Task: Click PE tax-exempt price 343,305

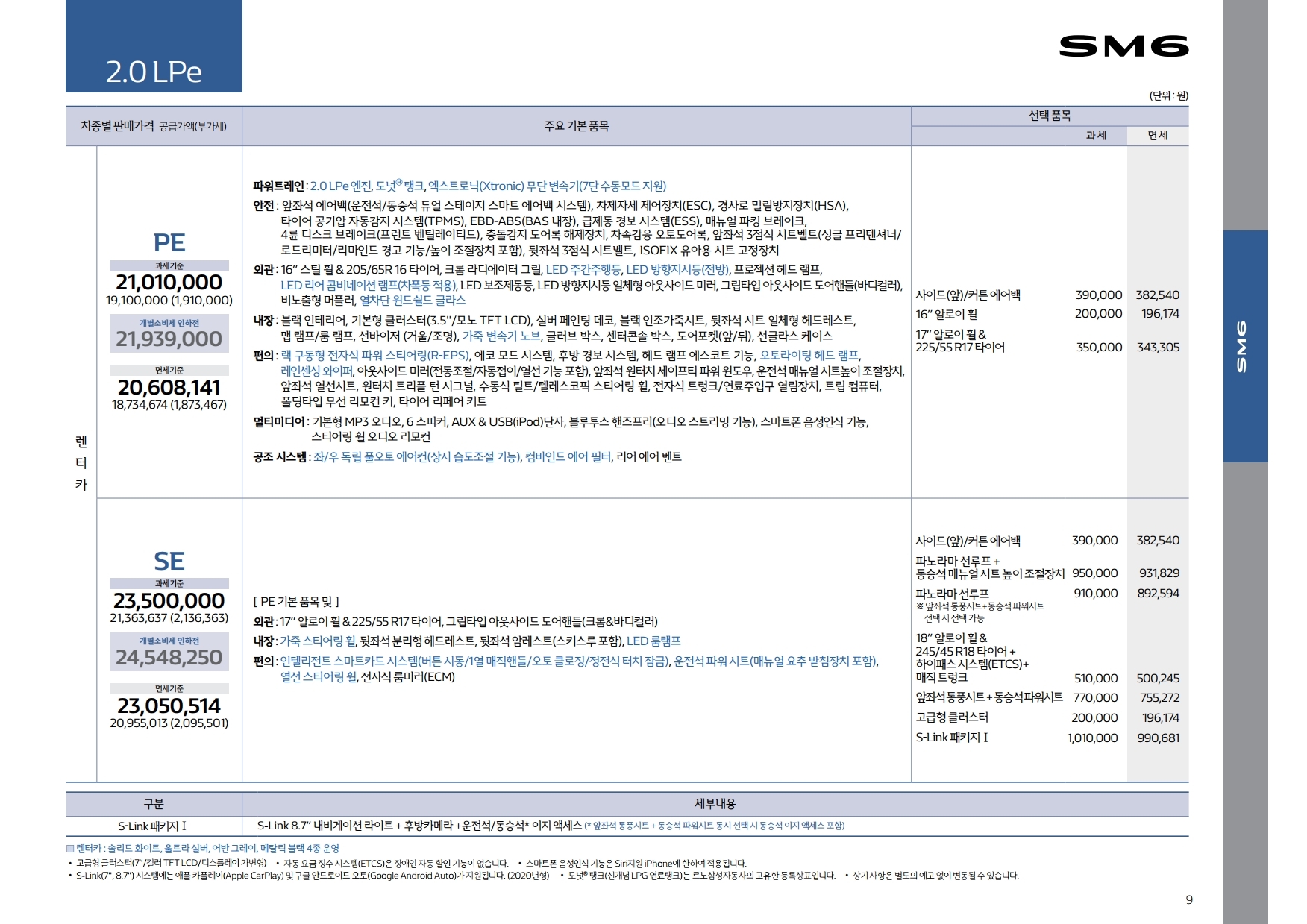Action: coord(1158,347)
